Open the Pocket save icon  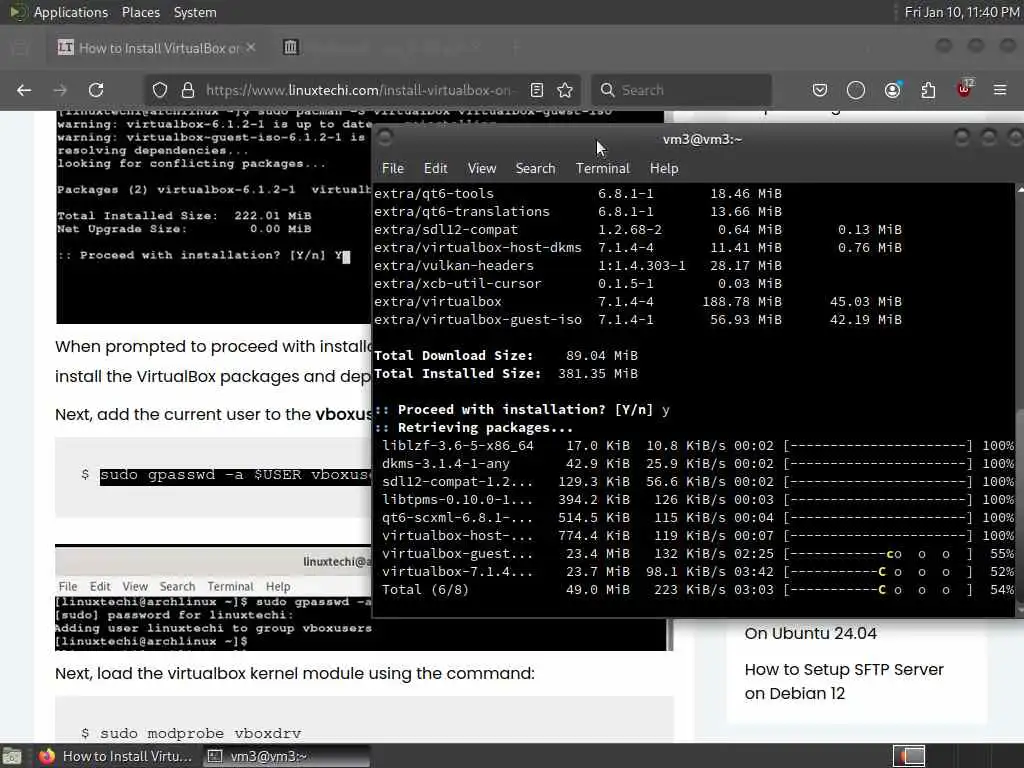point(820,90)
